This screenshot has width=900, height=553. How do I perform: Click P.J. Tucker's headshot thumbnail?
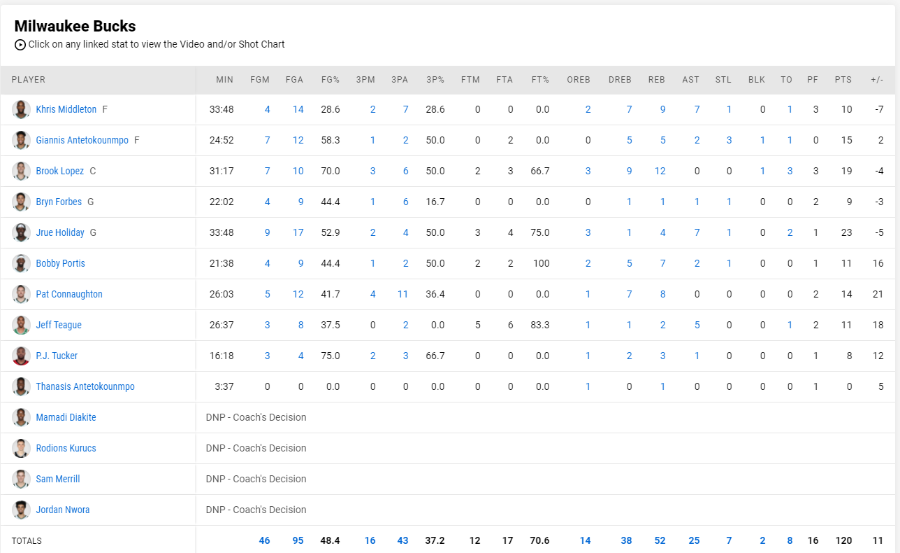[21, 356]
